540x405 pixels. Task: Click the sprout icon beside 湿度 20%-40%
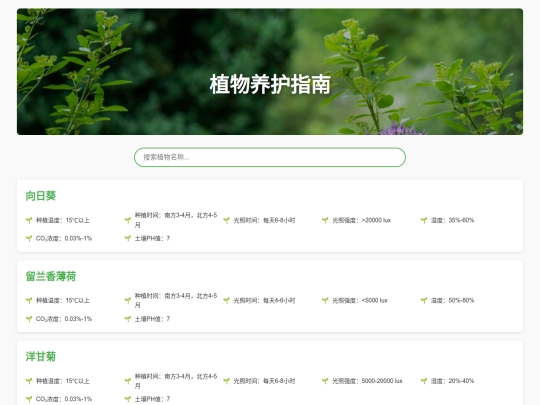(x=424, y=381)
